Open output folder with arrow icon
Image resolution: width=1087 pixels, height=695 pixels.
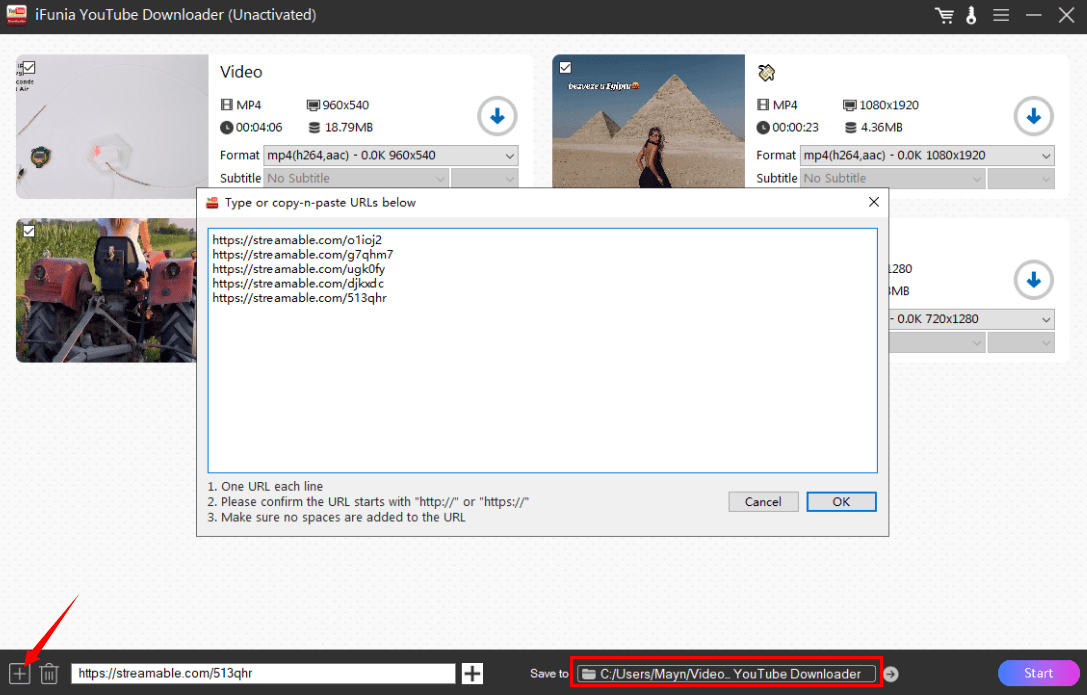(x=891, y=674)
